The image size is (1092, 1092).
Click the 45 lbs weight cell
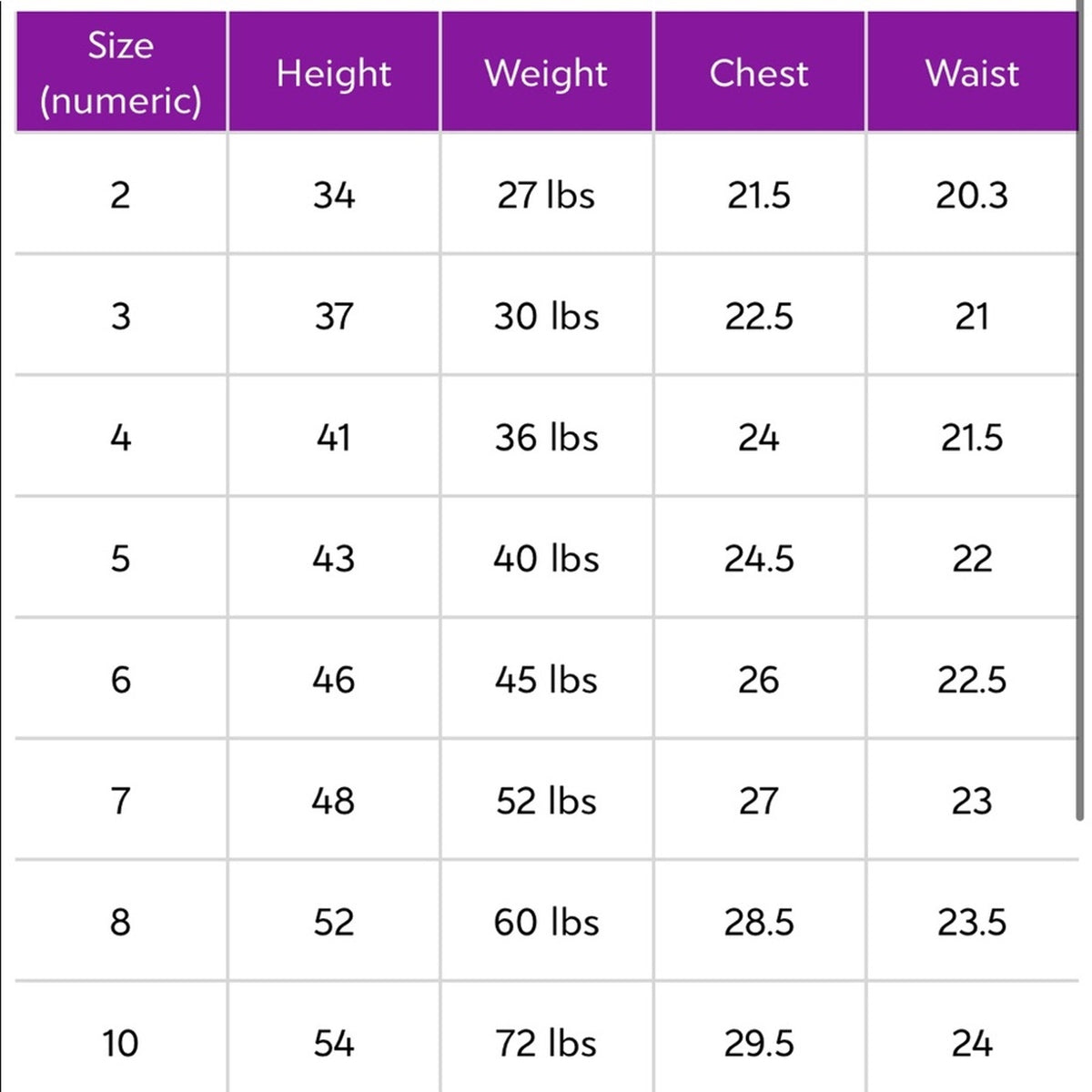[546, 679]
